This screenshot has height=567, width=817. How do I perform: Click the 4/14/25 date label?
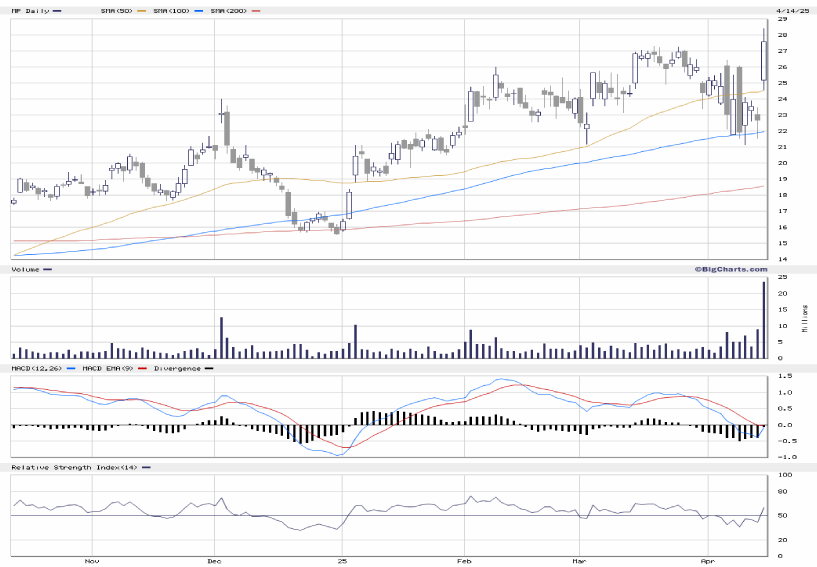point(793,10)
